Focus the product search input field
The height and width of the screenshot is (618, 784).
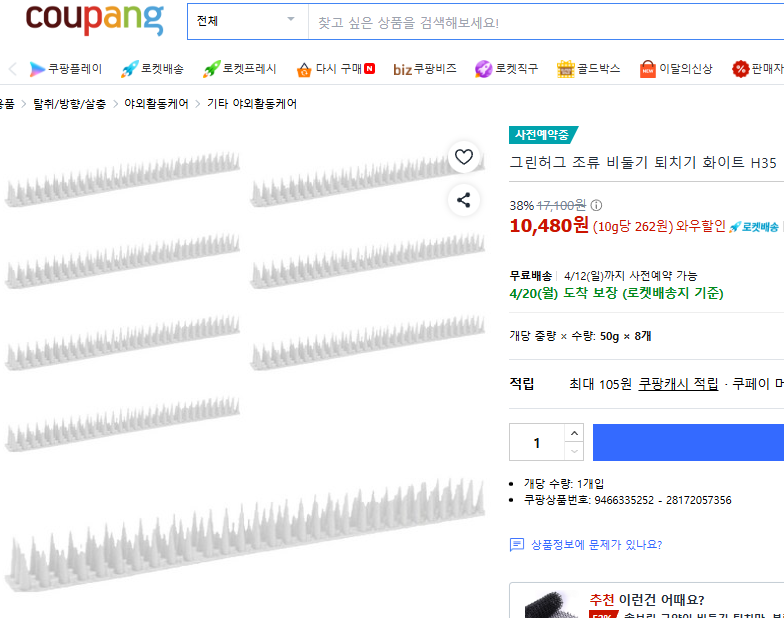click(x=546, y=22)
